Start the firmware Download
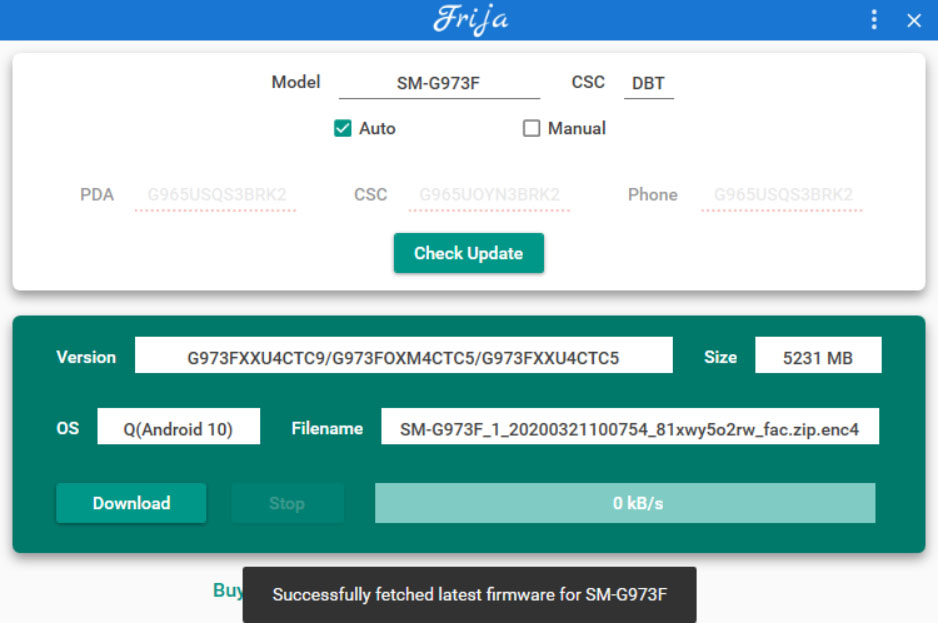The width and height of the screenshot is (938, 623). [x=132, y=503]
